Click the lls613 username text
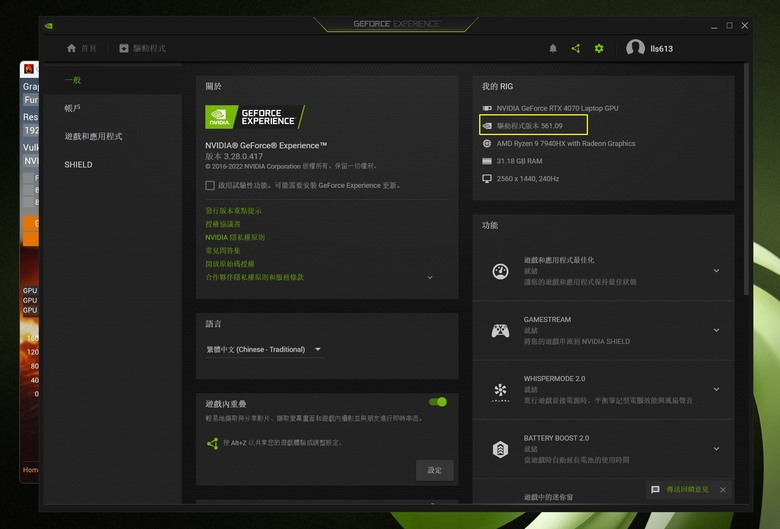 (662, 49)
